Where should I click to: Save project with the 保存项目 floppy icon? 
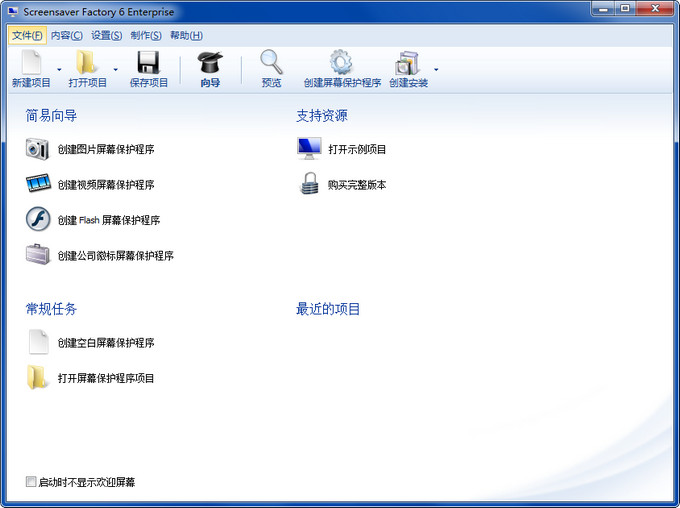(x=148, y=62)
